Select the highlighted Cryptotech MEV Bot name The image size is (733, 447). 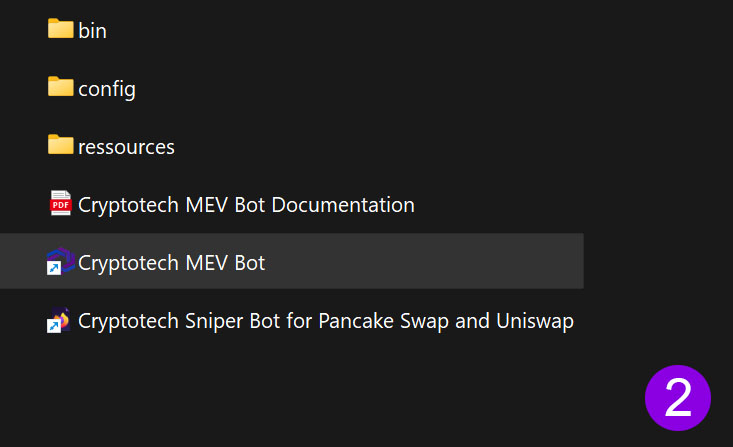tap(172, 263)
